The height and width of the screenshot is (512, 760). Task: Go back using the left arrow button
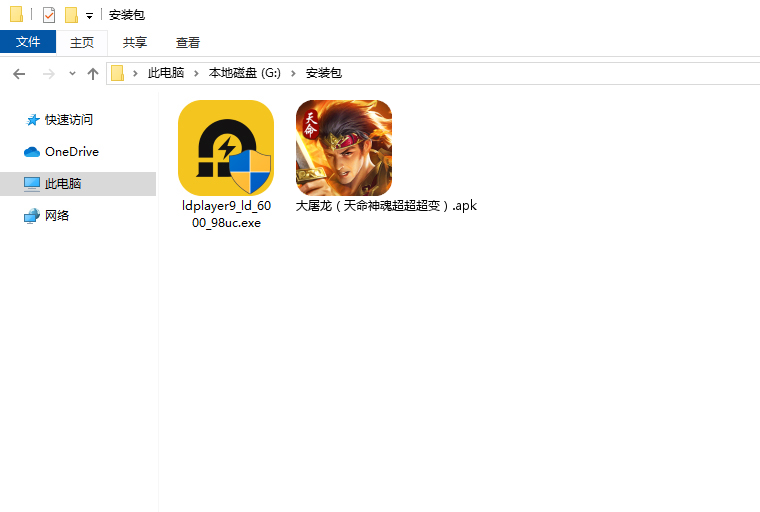tap(19, 73)
